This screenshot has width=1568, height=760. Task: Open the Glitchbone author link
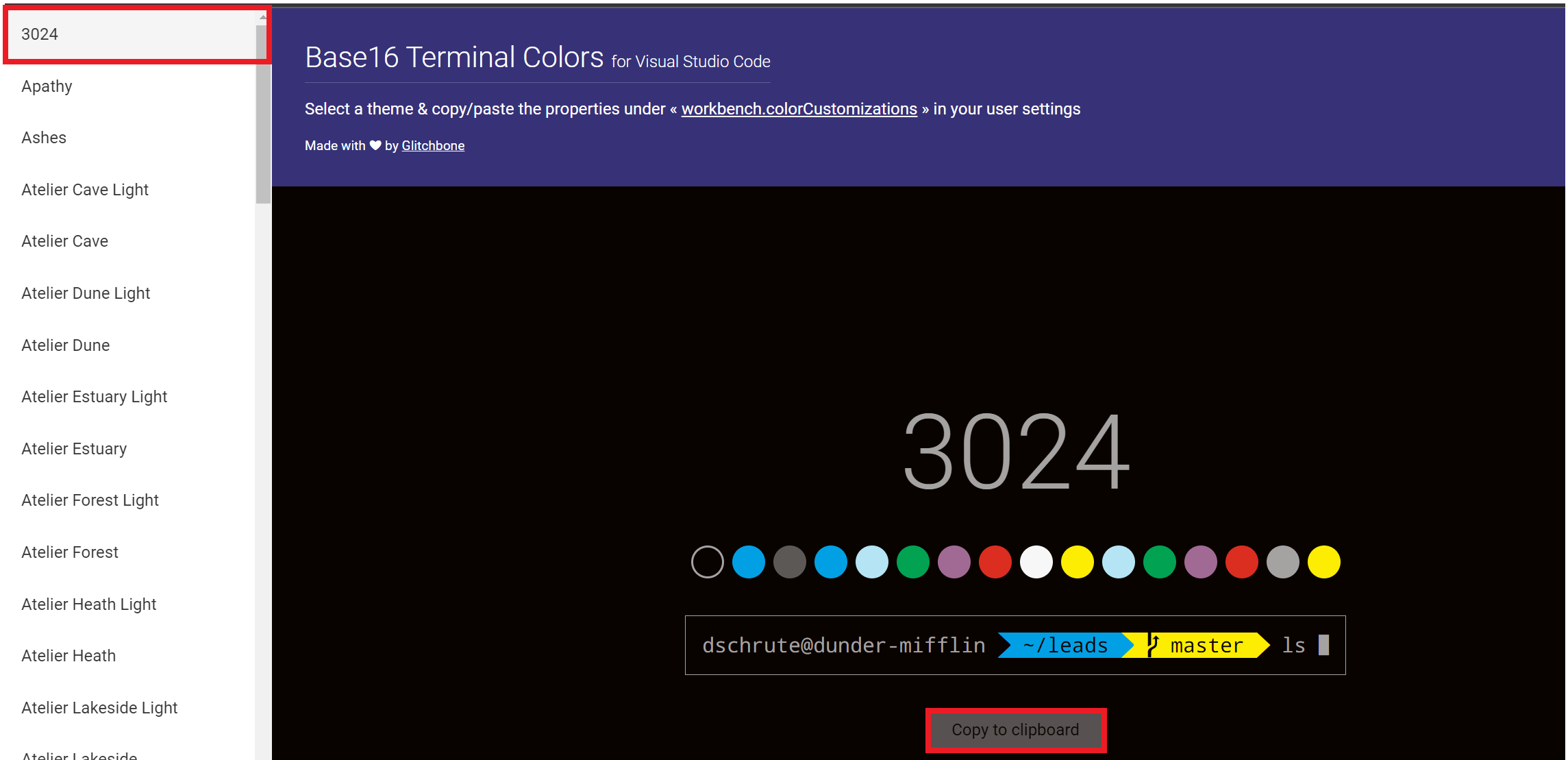[x=433, y=145]
